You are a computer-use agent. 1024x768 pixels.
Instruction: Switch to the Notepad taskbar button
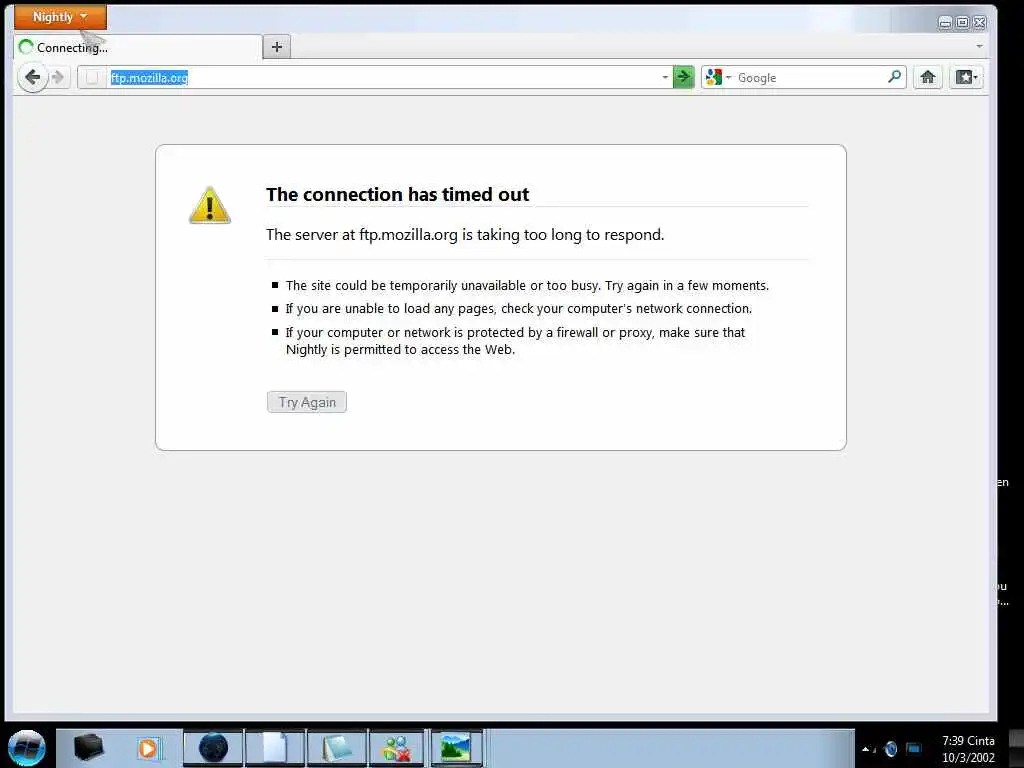337,748
